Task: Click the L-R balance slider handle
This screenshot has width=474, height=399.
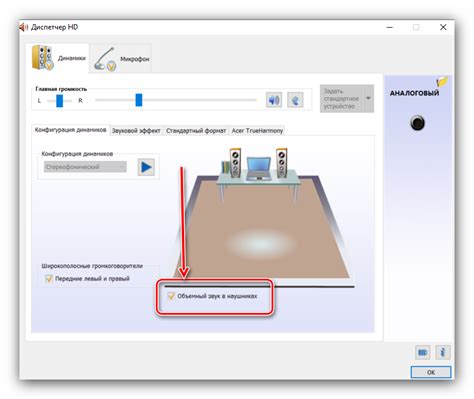Action: 60,100
